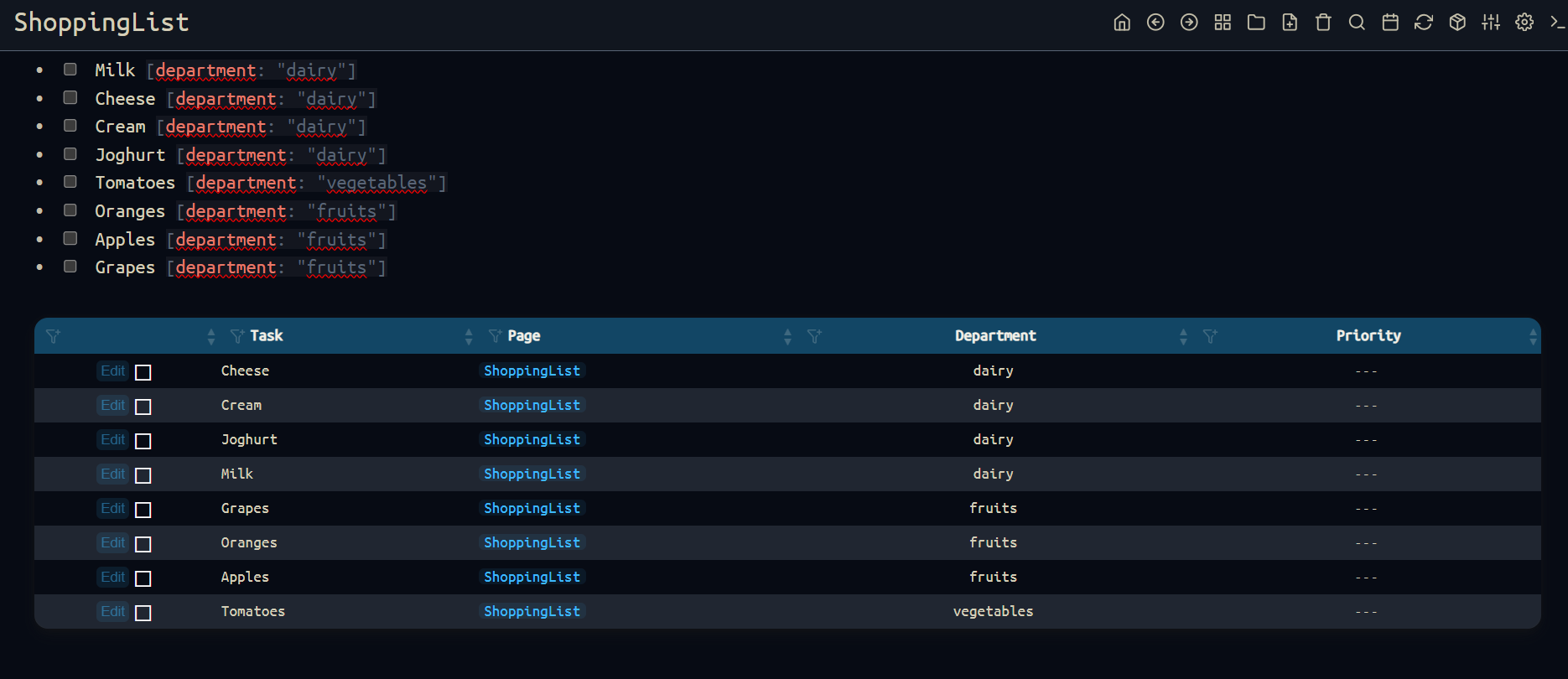Click the sync refresh icon
The image size is (1568, 679).
[x=1424, y=23]
